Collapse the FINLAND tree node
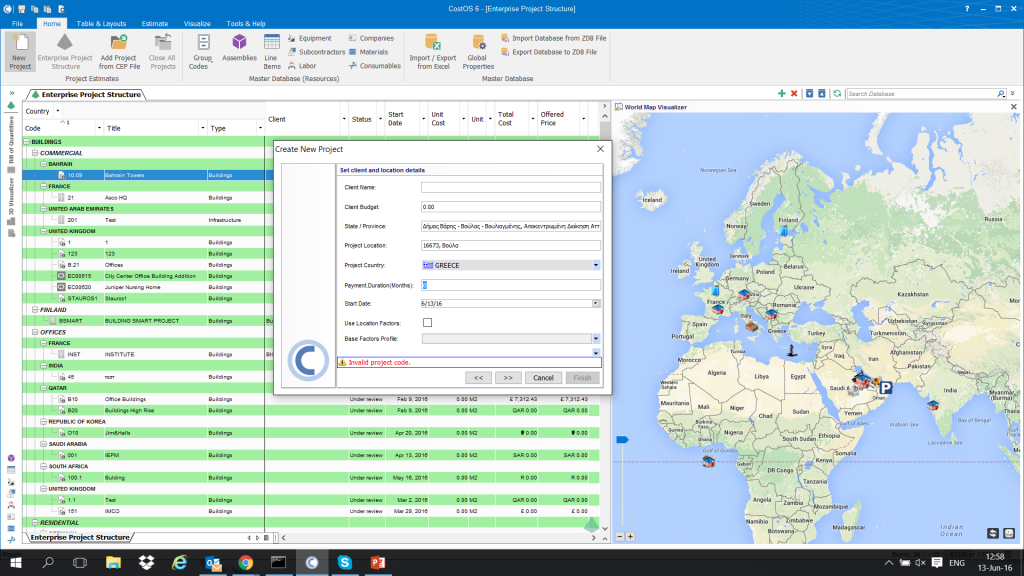Viewport: 1024px width, 576px height. 35,310
